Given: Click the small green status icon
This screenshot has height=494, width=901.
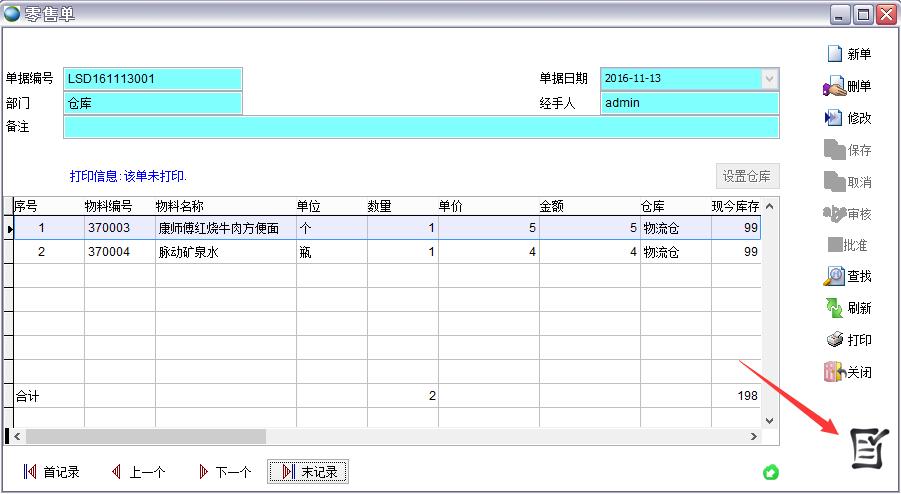Looking at the screenshot, I should (771, 472).
